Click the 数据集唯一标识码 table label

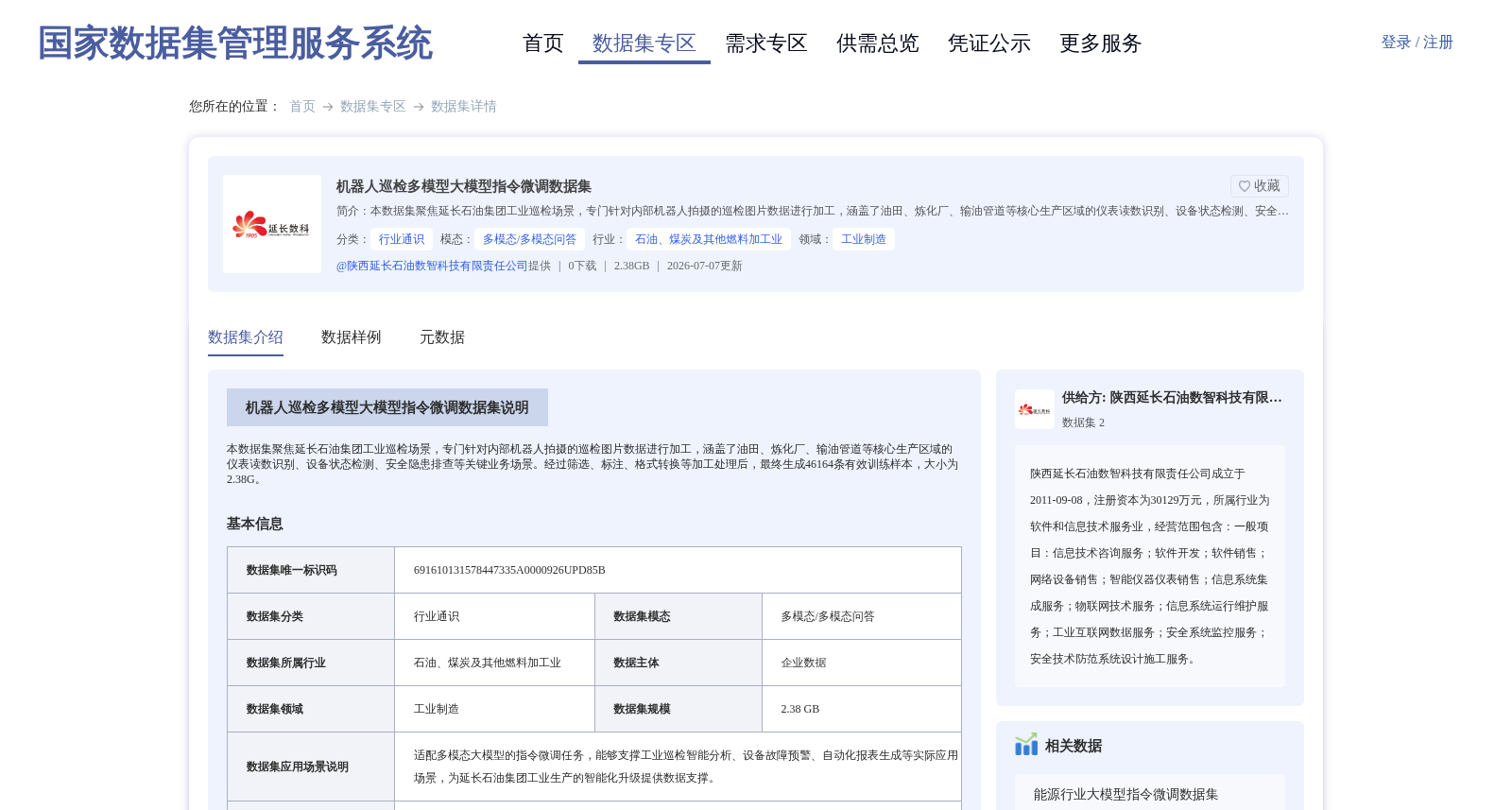(x=291, y=570)
